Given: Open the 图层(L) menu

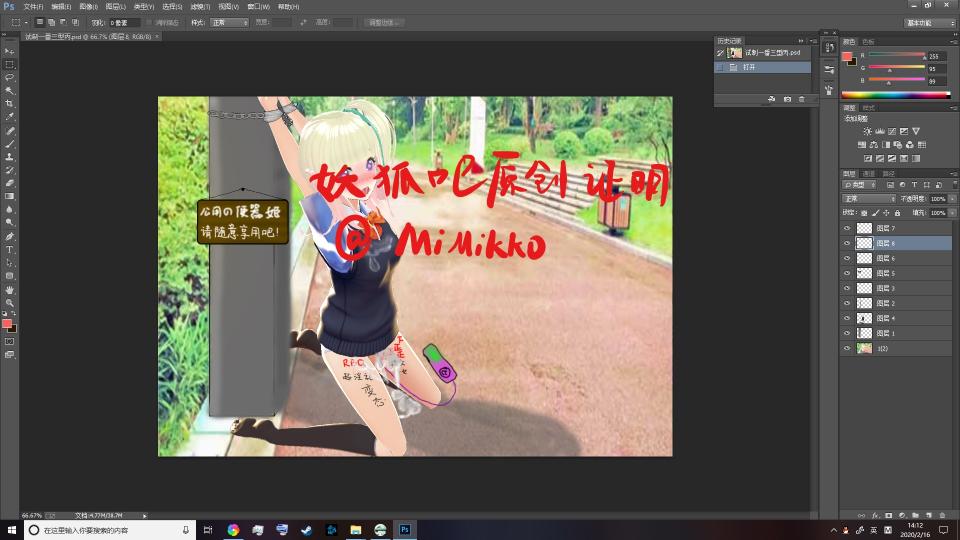Looking at the screenshot, I should coord(115,7).
